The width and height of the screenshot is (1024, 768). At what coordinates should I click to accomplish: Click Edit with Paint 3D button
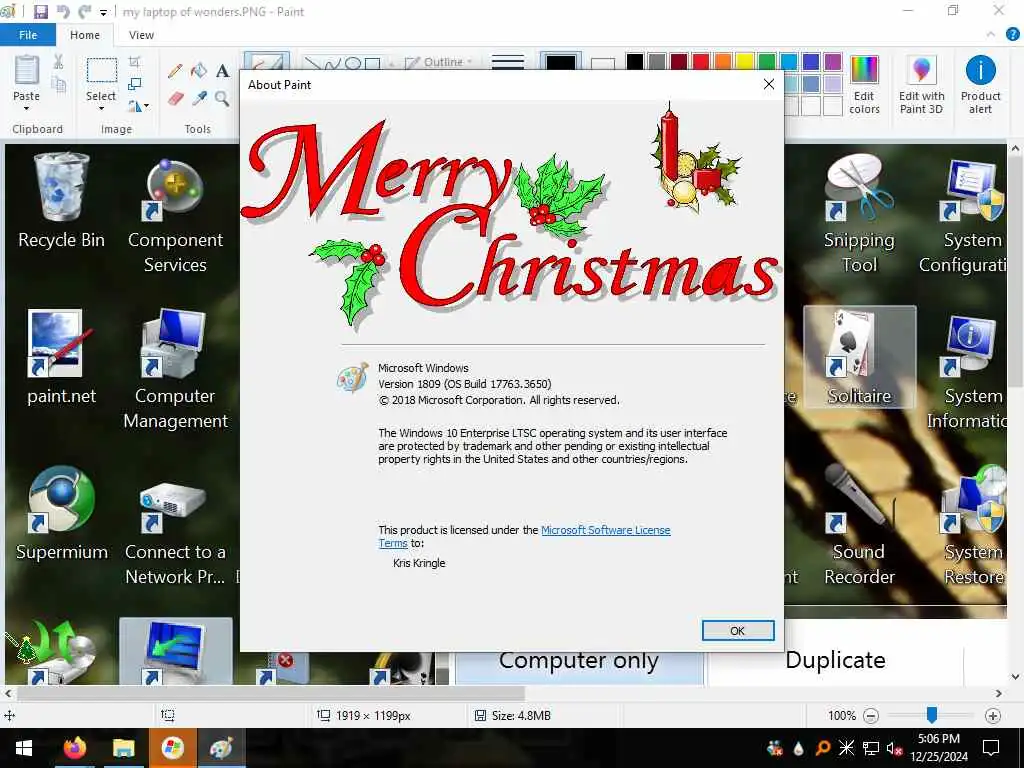(921, 86)
